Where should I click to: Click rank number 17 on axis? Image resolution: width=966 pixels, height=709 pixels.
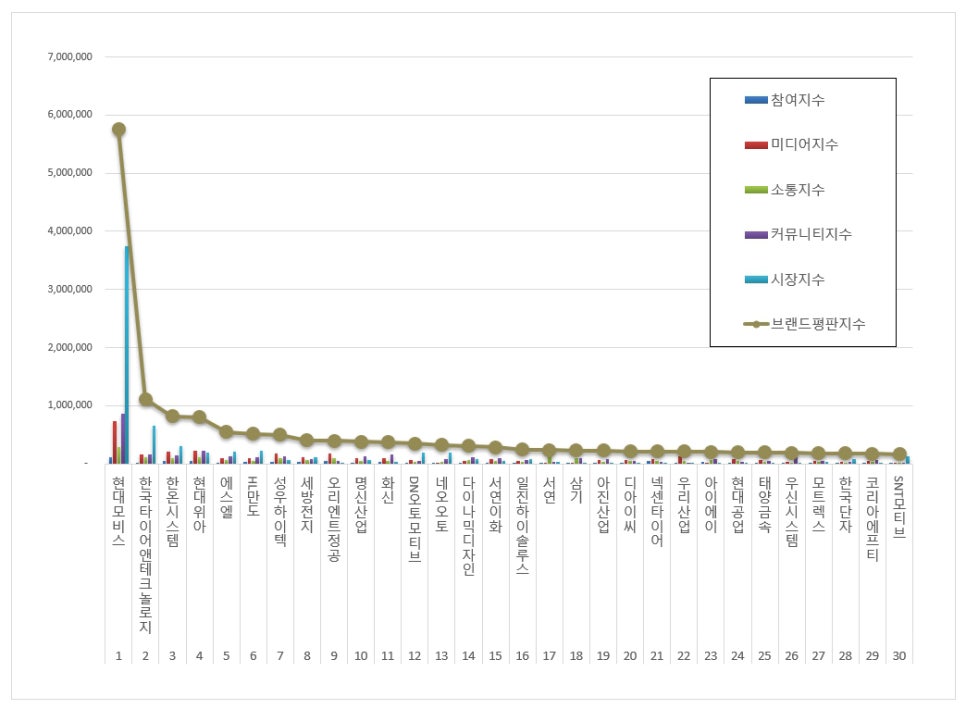tap(549, 656)
